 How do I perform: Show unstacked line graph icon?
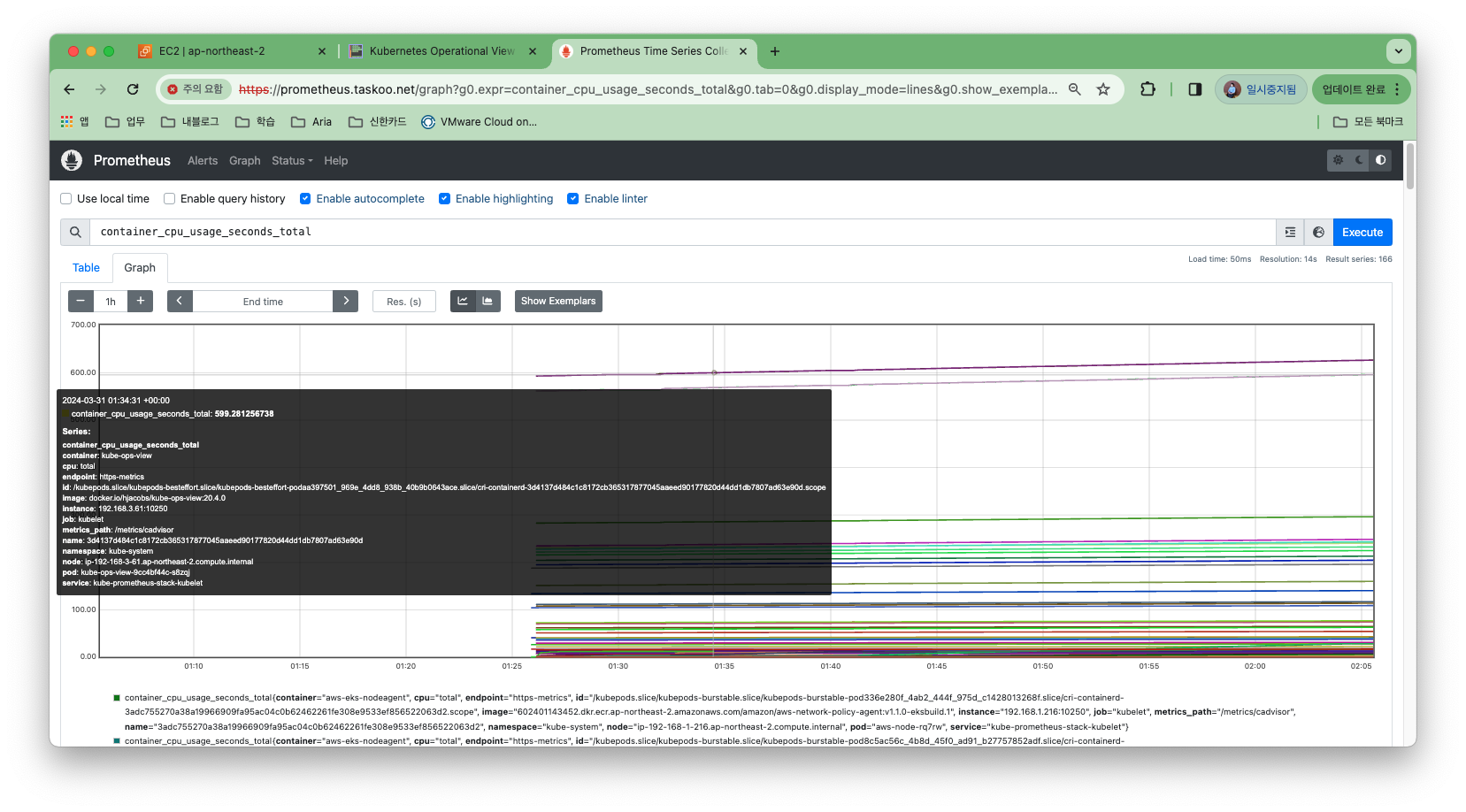point(463,301)
